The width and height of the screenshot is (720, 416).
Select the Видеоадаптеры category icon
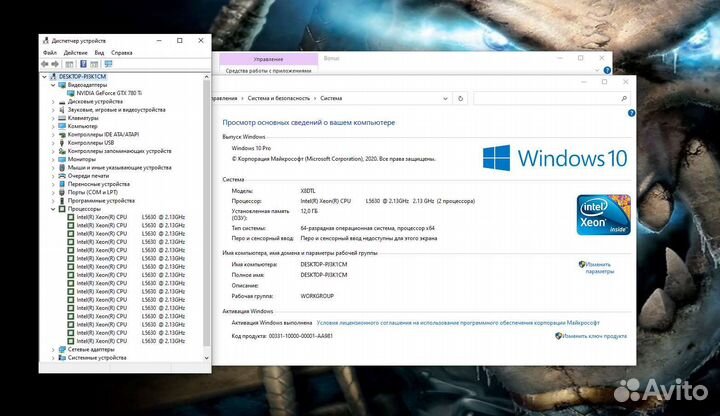click(62, 85)
